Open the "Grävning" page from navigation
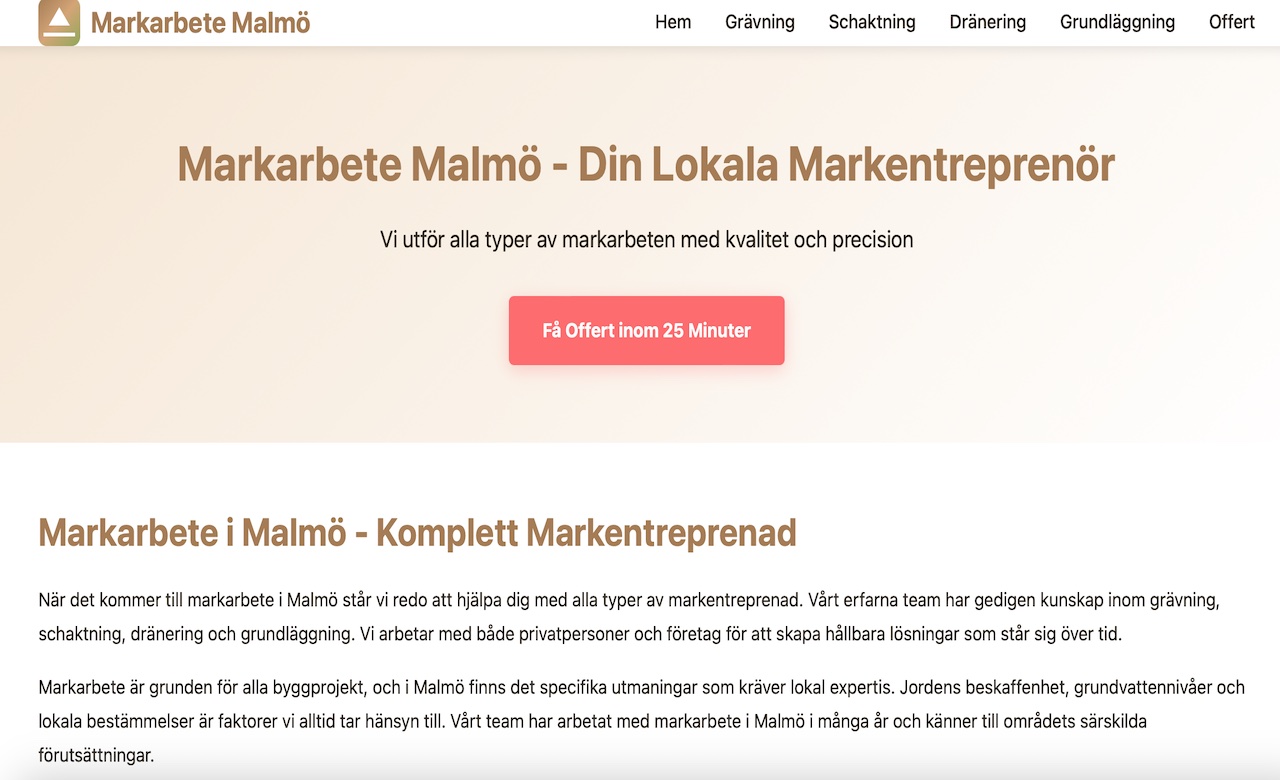This screenshot has width=1280, height=780. [760, 22]
